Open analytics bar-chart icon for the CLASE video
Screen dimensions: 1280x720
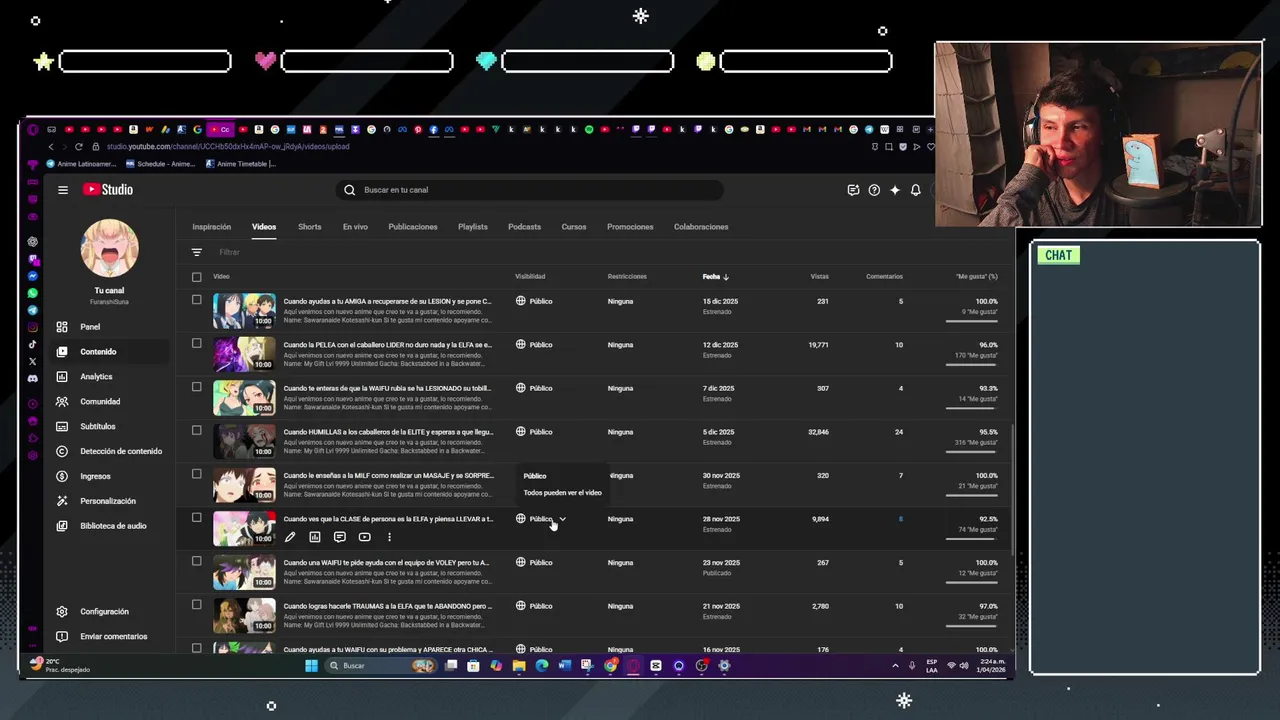pyautogui.click(x=315, y=537)
